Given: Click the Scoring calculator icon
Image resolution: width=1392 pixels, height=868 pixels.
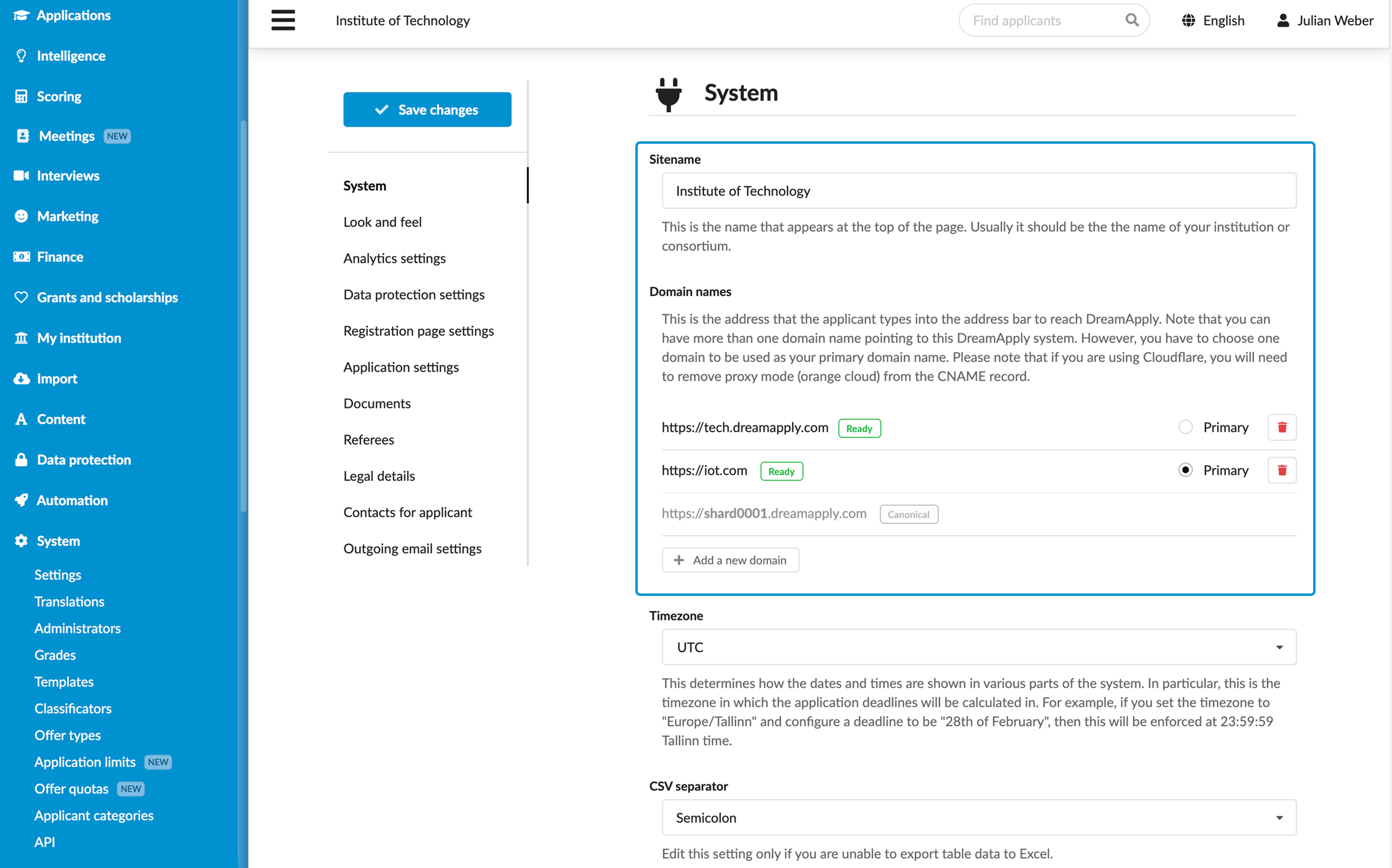Looking at the screenshot, I should [x=21, y=96].
